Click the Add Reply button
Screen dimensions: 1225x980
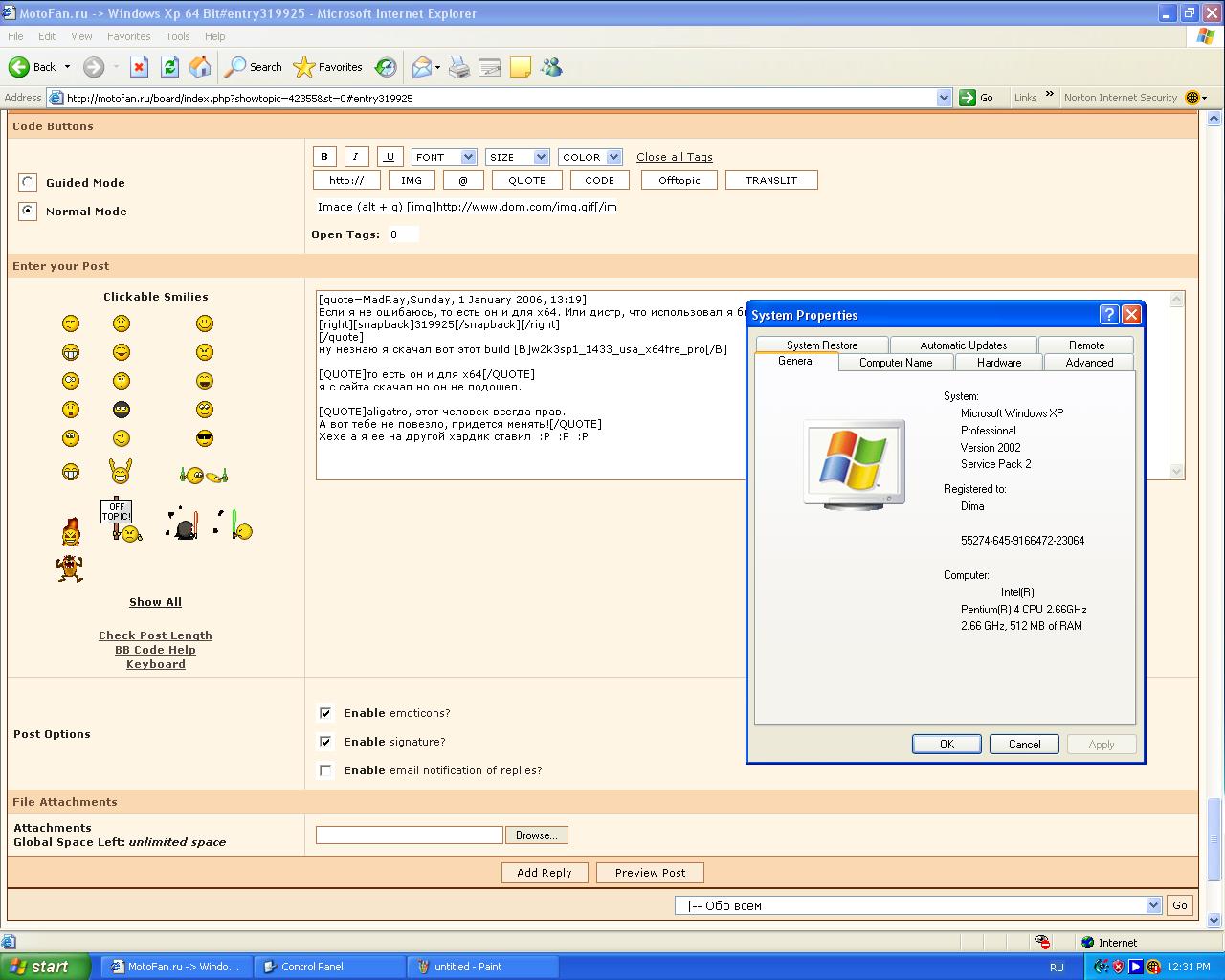click(x=545, y=873)
